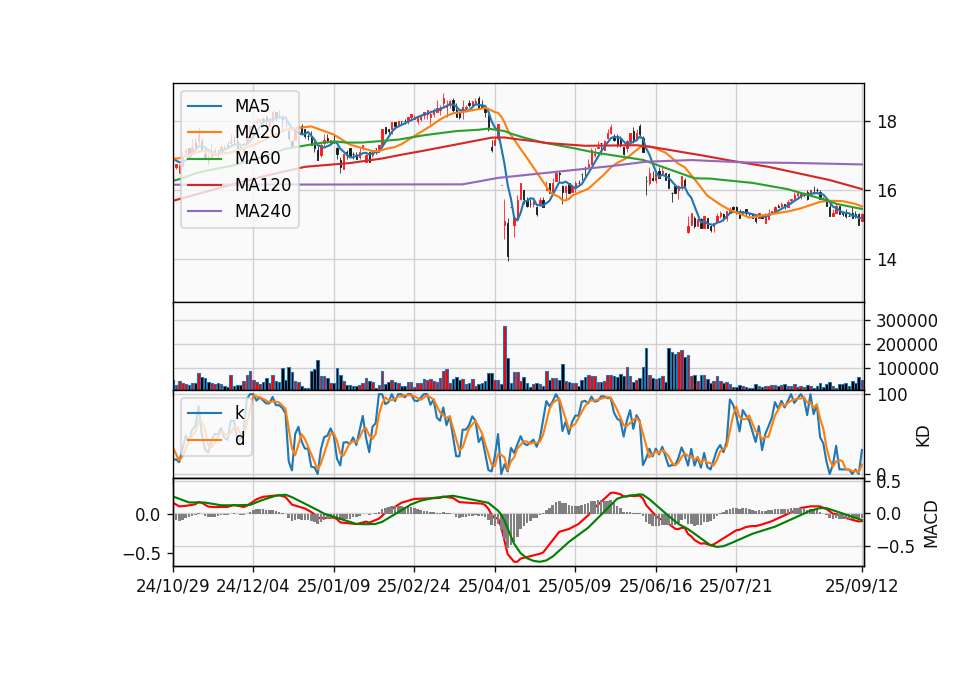This screenshot has height=690, width=960.
Task: Click the −0.5 tick on MACD left axis
Action: click(142, 554)
